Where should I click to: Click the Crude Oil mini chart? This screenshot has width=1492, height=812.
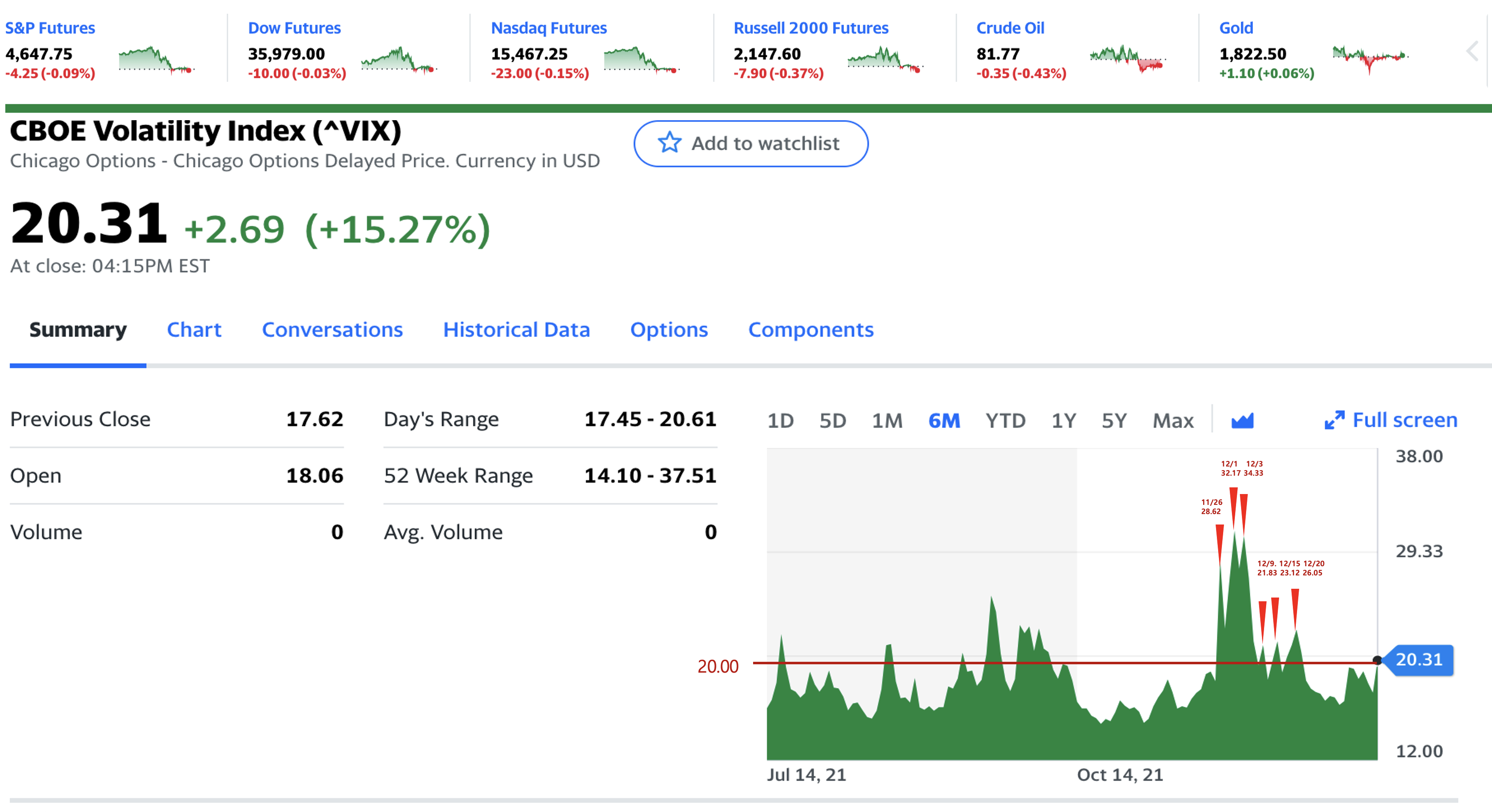tap(1127, 60)
